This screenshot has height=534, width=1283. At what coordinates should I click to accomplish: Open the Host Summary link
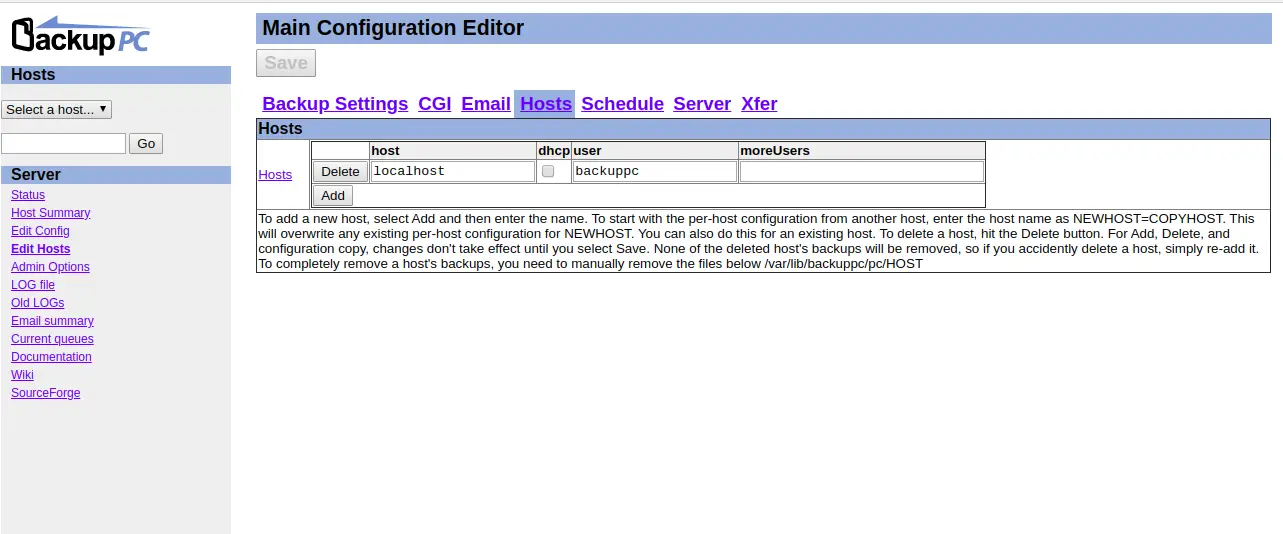click(x=50, y=213)
